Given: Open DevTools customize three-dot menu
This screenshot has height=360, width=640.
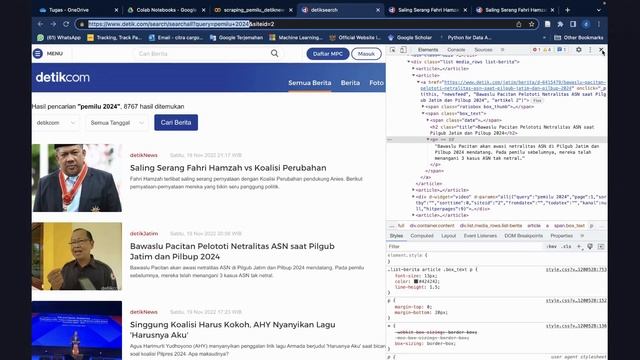Looking at the screenshot, I should point(590,50).
